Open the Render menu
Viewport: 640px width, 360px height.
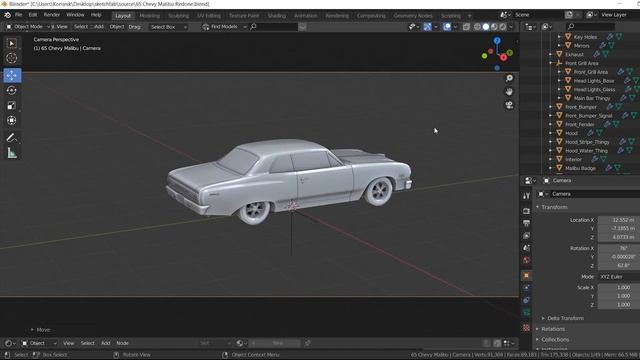coord(52,15)
